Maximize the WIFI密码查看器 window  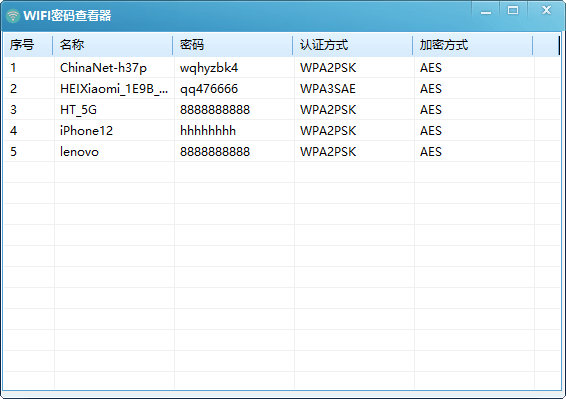[513, 10]
